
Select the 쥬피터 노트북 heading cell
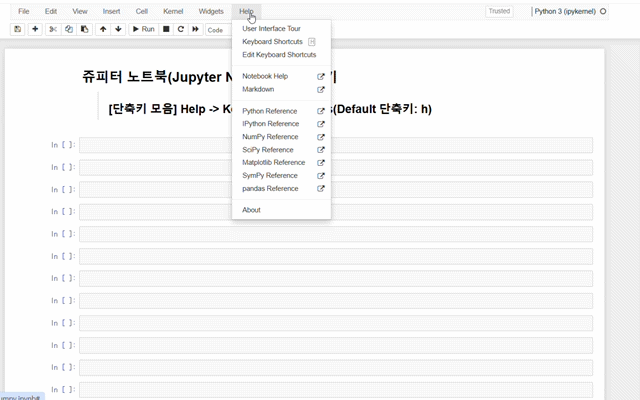click(x=209, y=77)
